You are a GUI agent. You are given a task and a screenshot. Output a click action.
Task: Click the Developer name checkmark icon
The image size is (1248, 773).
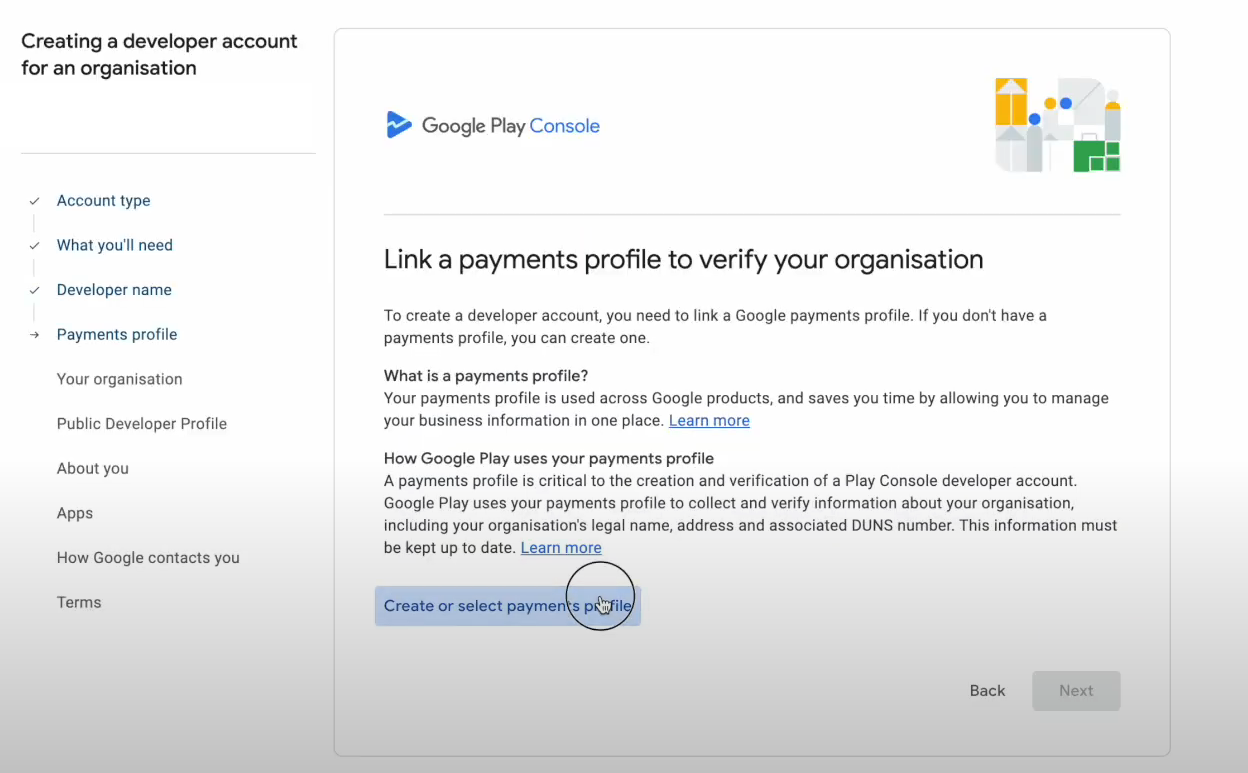35,290
